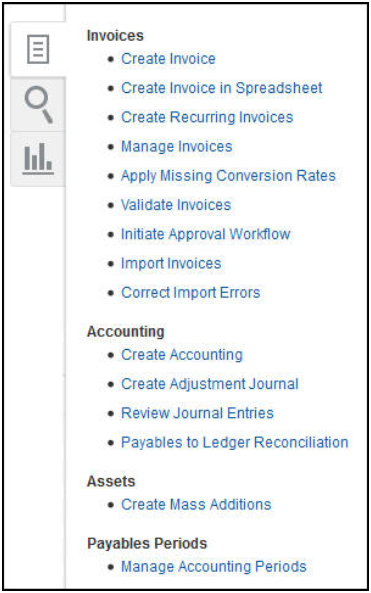The image size is (371, 593).
Task: Open the Reports bar chart panel tab
Action: [38, 159]
